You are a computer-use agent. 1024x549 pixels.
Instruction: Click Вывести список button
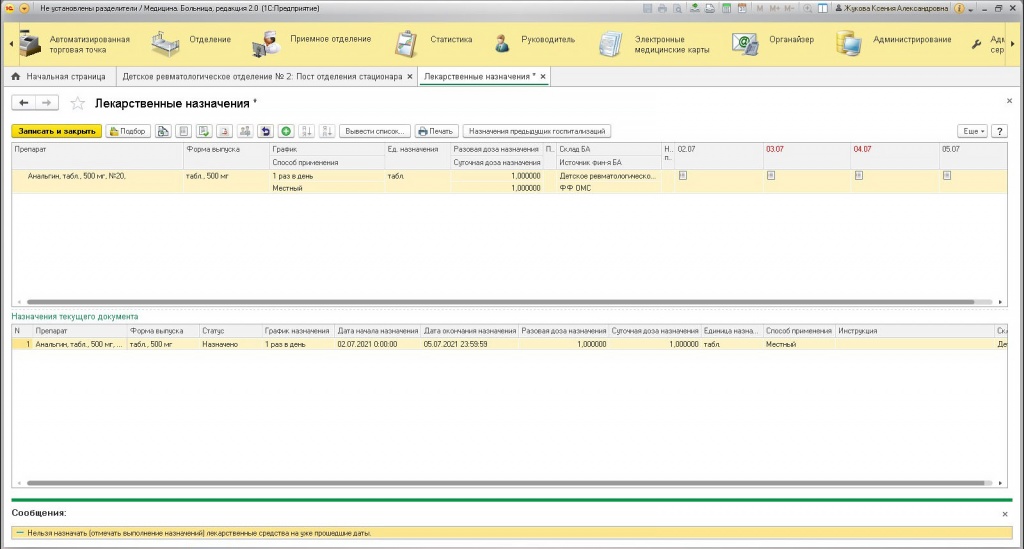click(x=375, y=131)
